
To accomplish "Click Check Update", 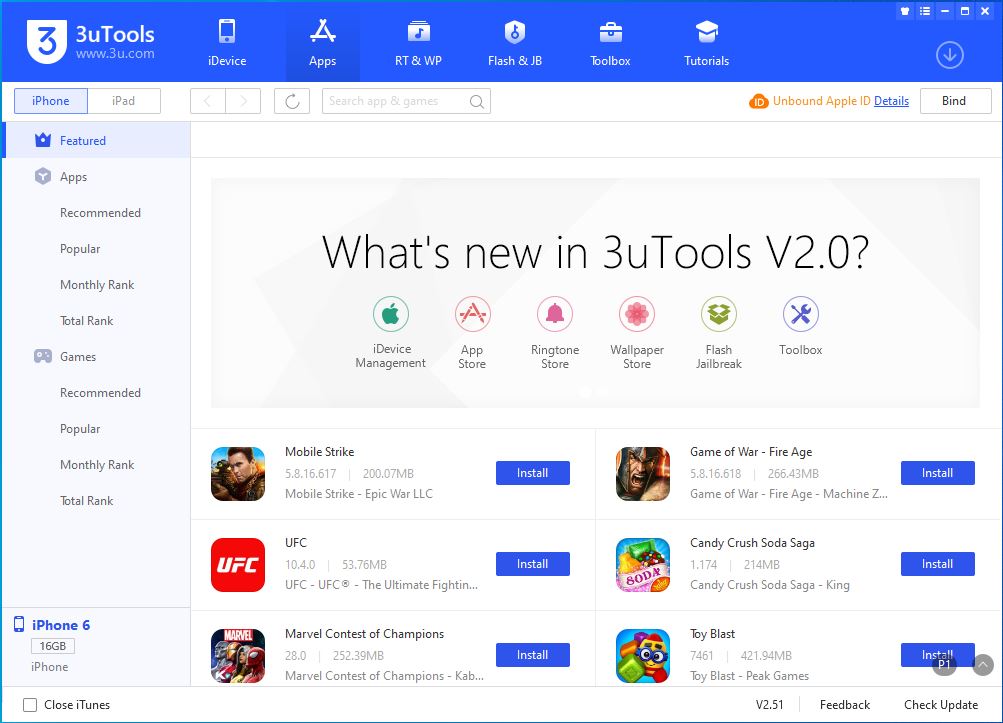I will (x=941, y=704).
